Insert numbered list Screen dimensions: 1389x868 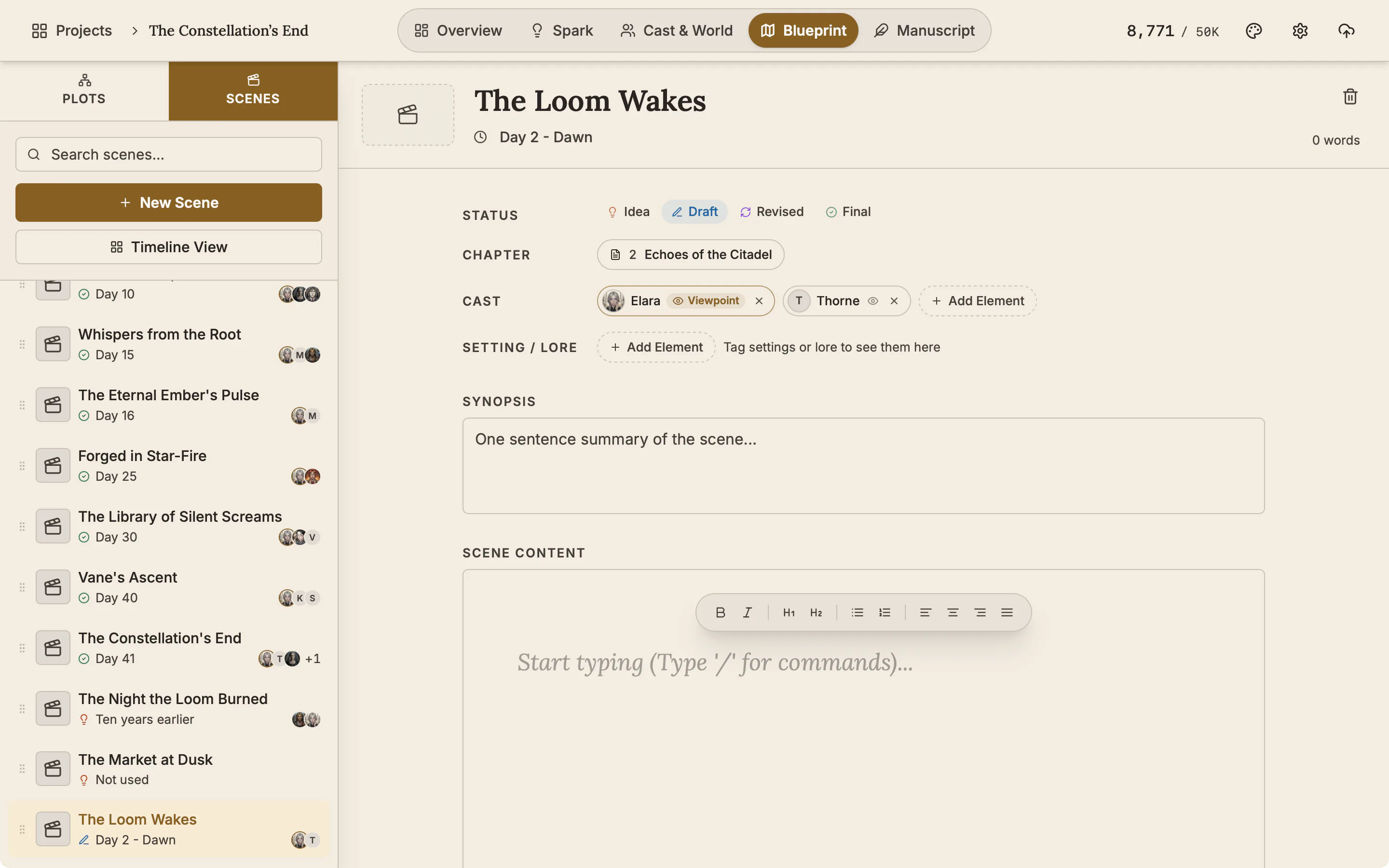[885, 612]
